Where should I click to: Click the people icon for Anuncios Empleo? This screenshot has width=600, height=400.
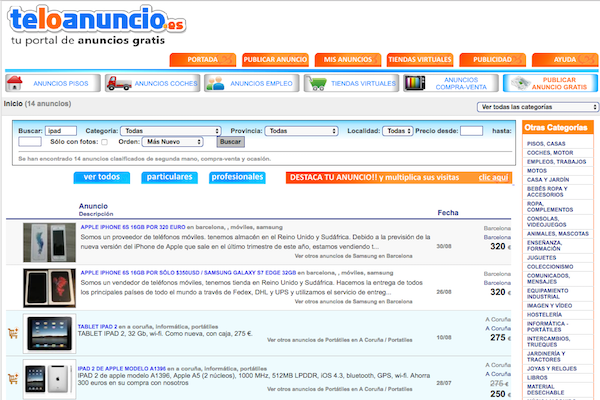tap(215, 83)
